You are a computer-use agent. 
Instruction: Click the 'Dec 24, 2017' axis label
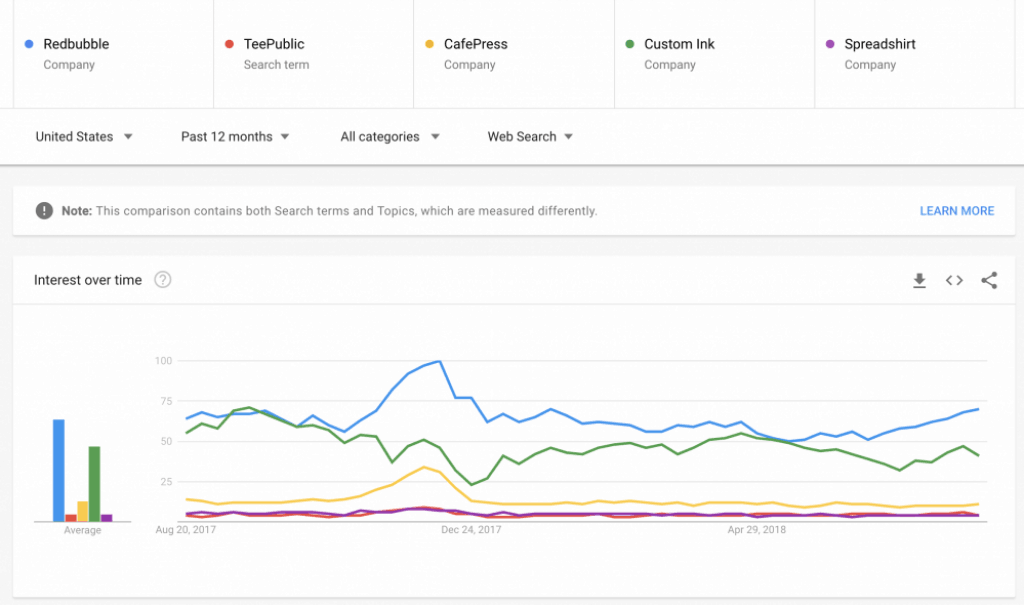point(471,530)
